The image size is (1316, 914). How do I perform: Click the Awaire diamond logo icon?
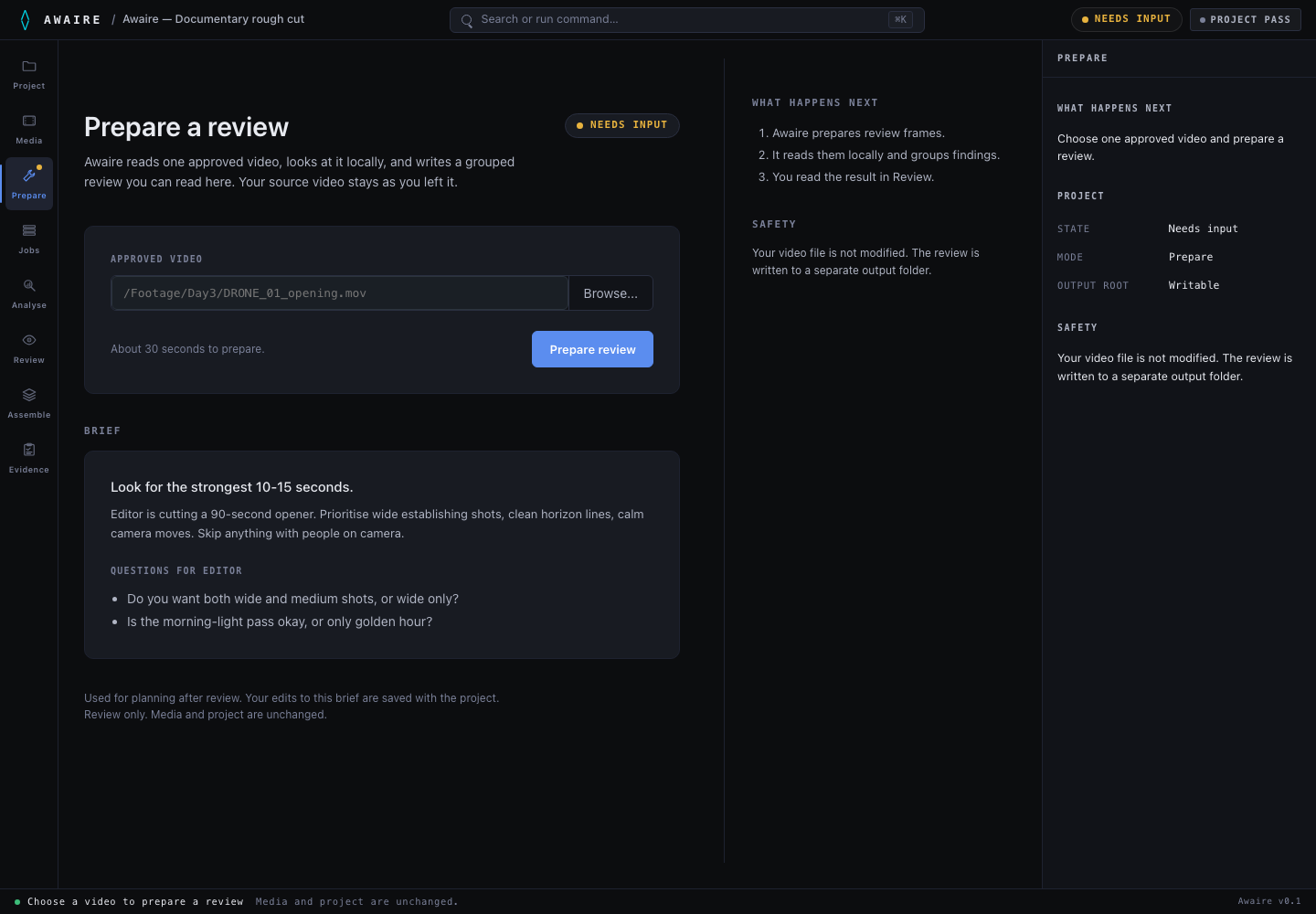pos(25,19)
